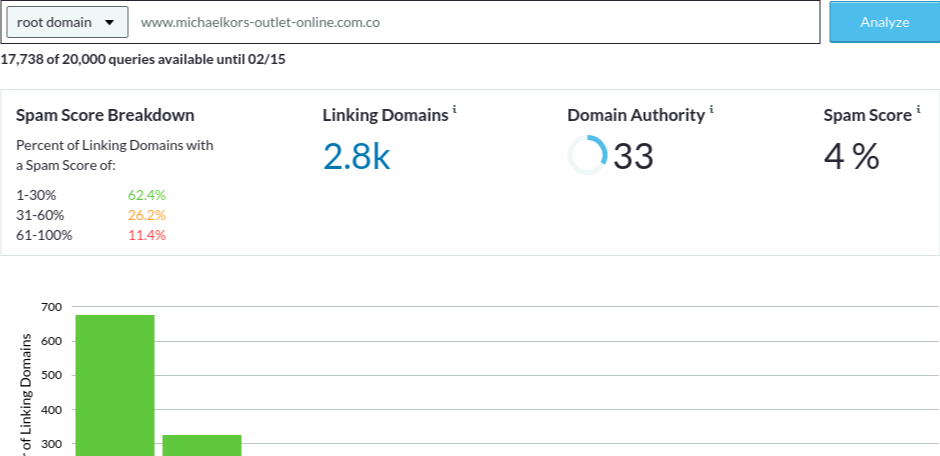The image size is (940, 456).
Task: Click the 31-60% range label
Action: [x=40, y=215]
